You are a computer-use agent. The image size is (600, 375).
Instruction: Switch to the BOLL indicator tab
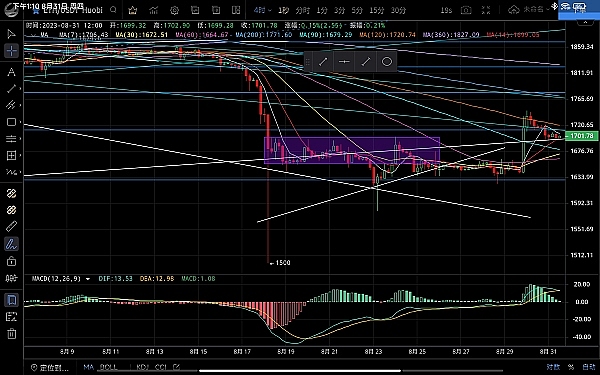pyautogui.click(x=109, y=367)
